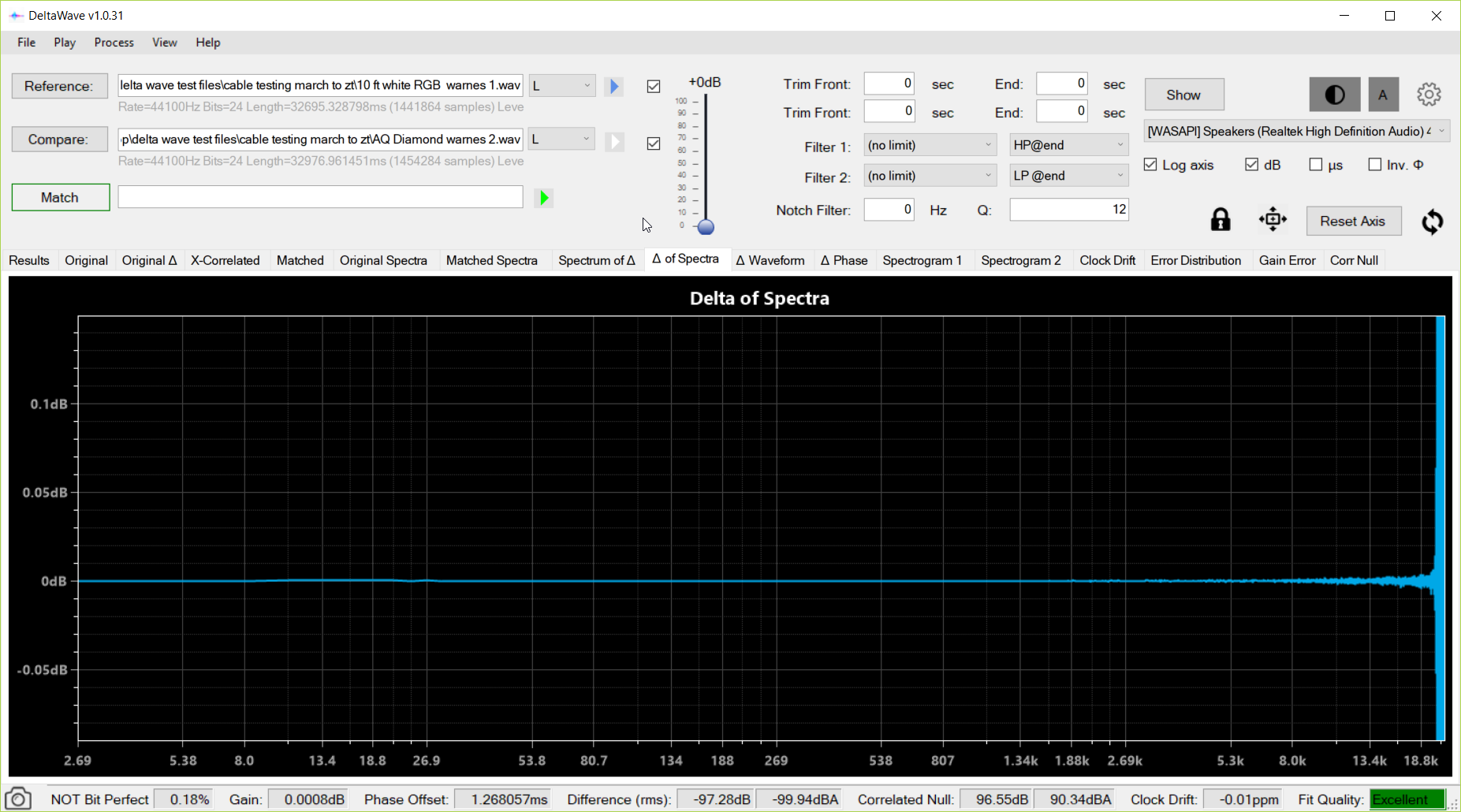Click the Reference Trim Front seconds field
The width and height of the screenshot is (1461, 812).
889,84
